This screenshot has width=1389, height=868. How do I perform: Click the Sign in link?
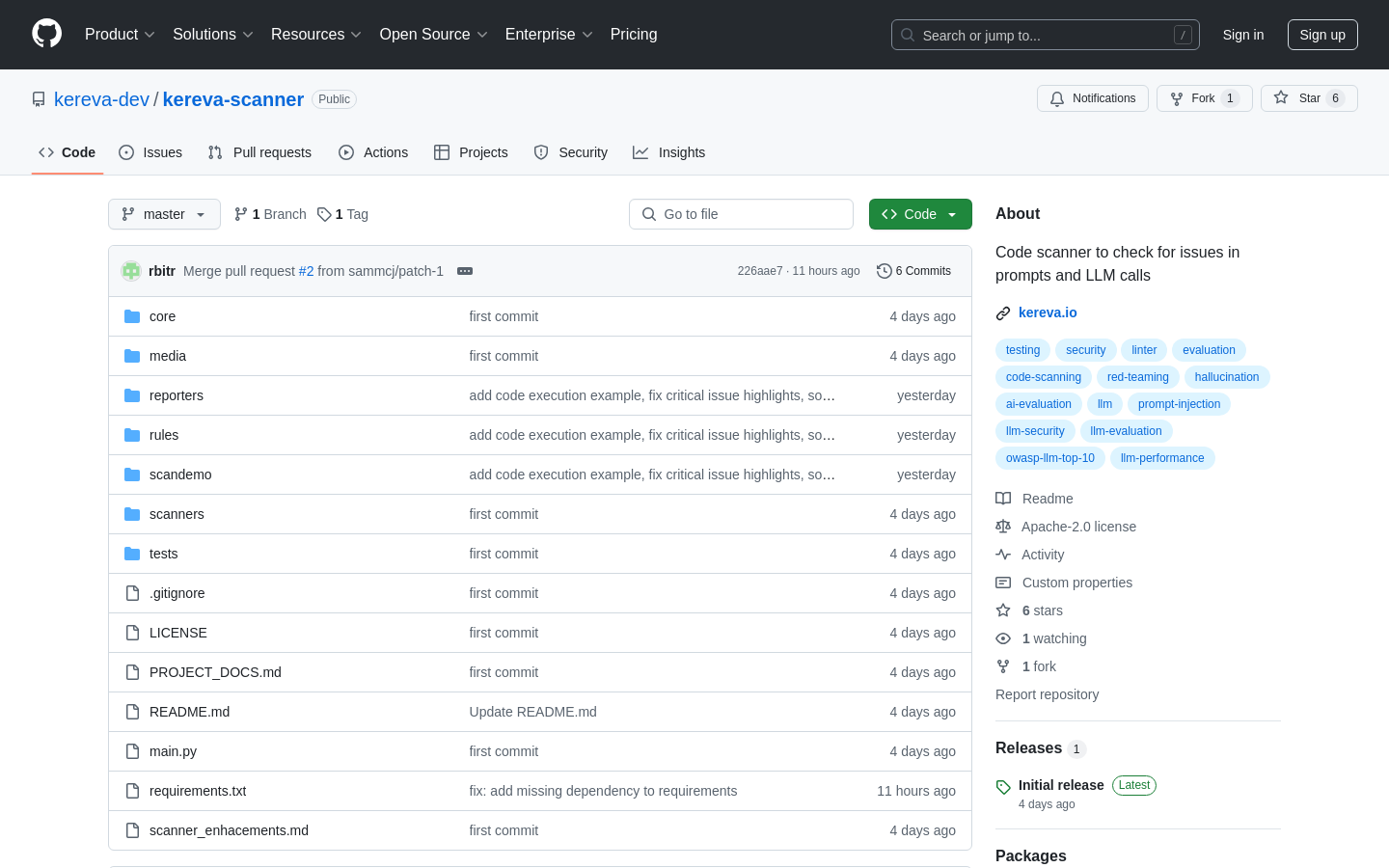point(1243,35)
